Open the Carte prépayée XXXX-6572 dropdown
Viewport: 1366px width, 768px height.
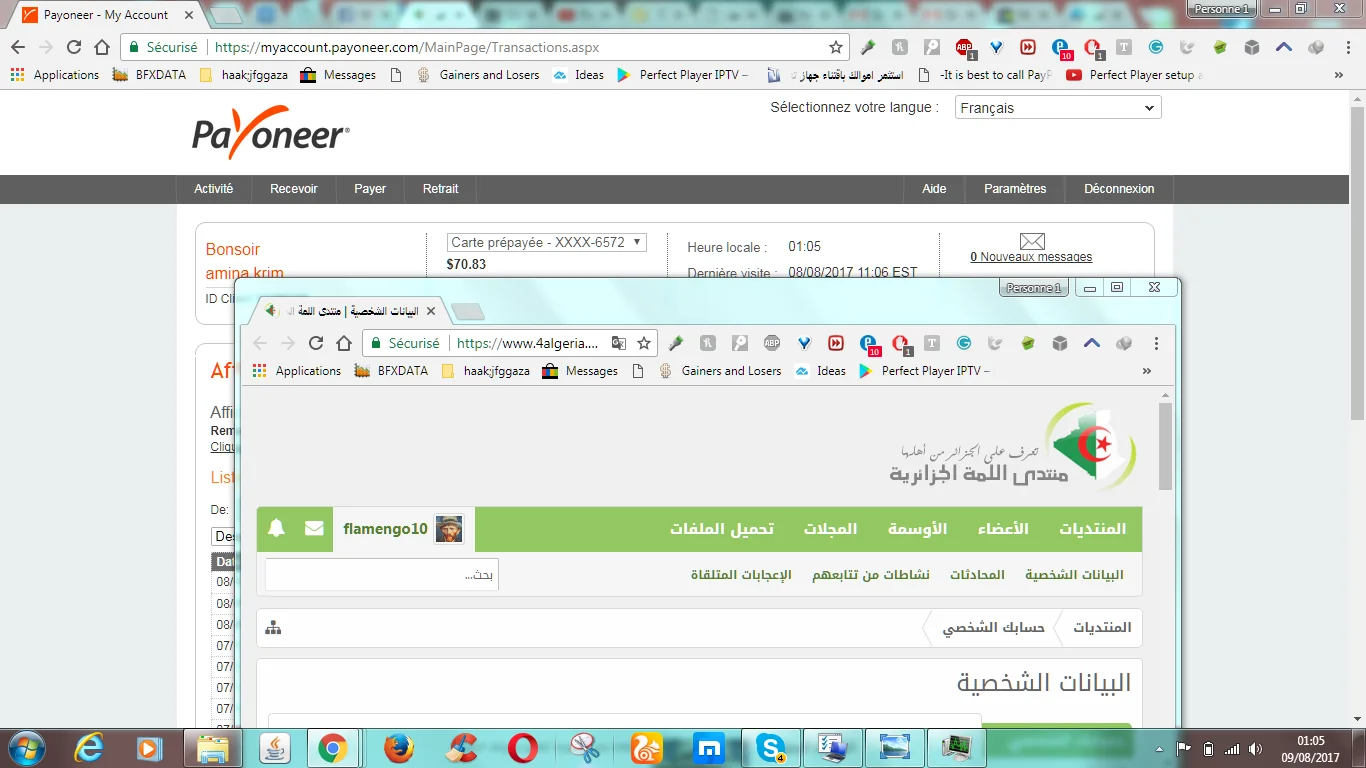pos(547,242)
